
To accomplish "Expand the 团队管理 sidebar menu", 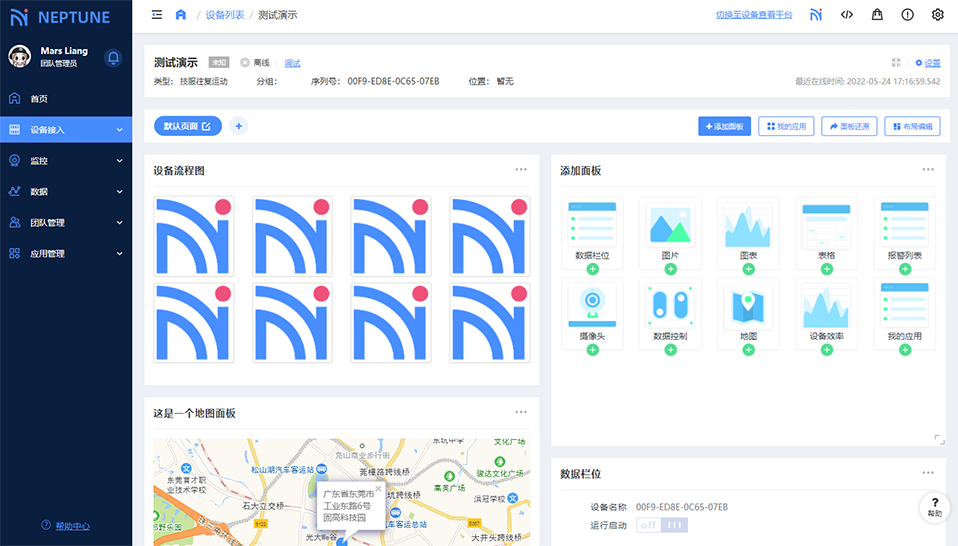I will click(x=66, y=223).
